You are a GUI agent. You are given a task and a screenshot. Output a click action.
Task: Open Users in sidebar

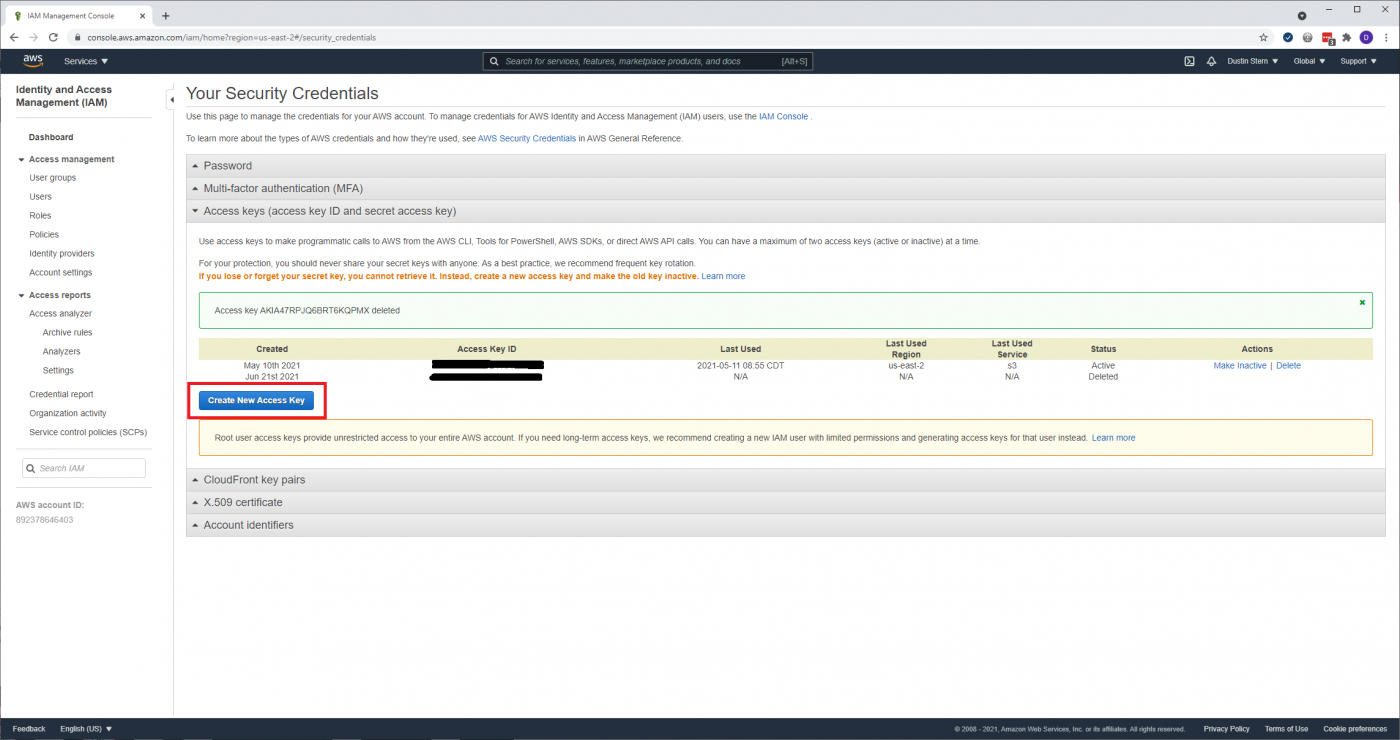41,197
